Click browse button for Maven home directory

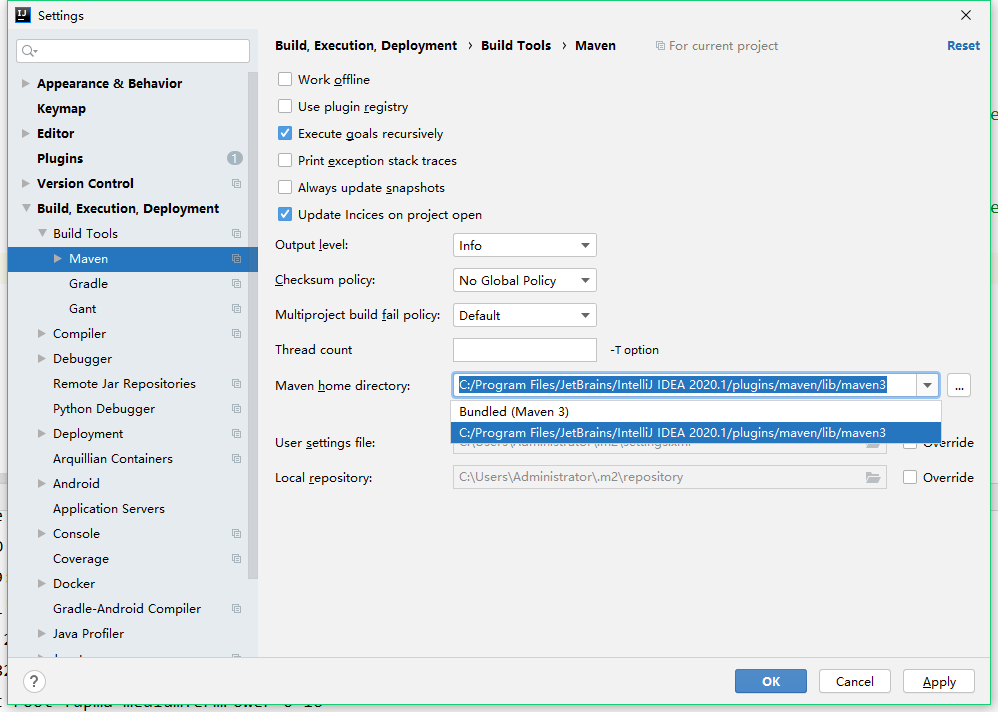click(959, 386)
